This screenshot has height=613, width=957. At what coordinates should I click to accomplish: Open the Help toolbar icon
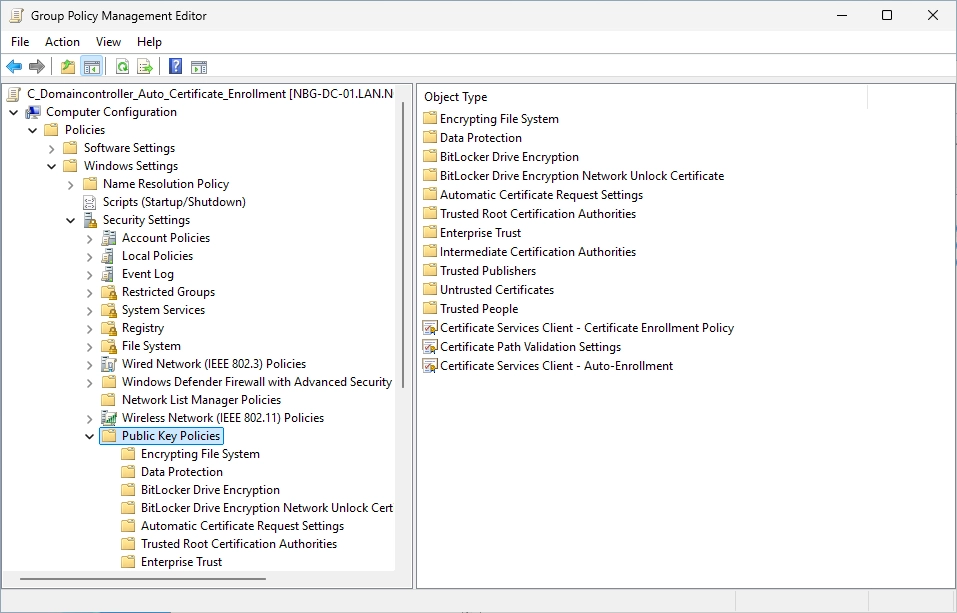tap(175, 67)
